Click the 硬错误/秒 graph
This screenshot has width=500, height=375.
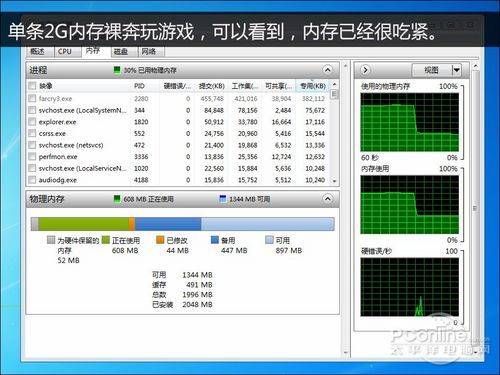pyautogui.click(x=410, y=287)
